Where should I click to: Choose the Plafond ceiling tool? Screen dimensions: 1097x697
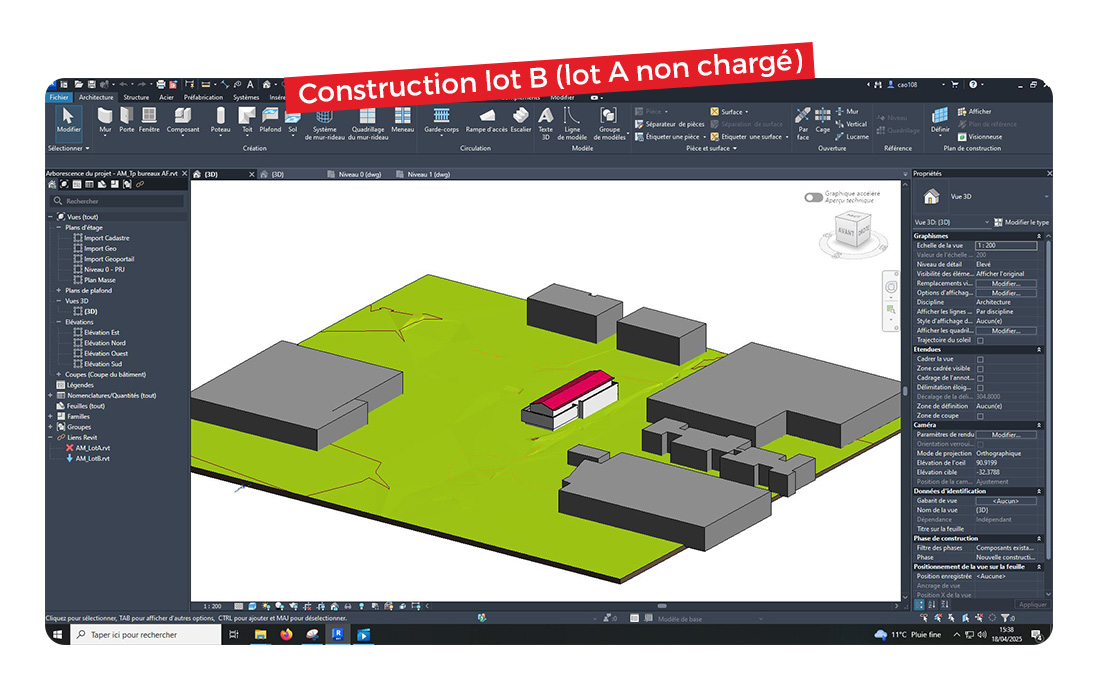(270, 120)
